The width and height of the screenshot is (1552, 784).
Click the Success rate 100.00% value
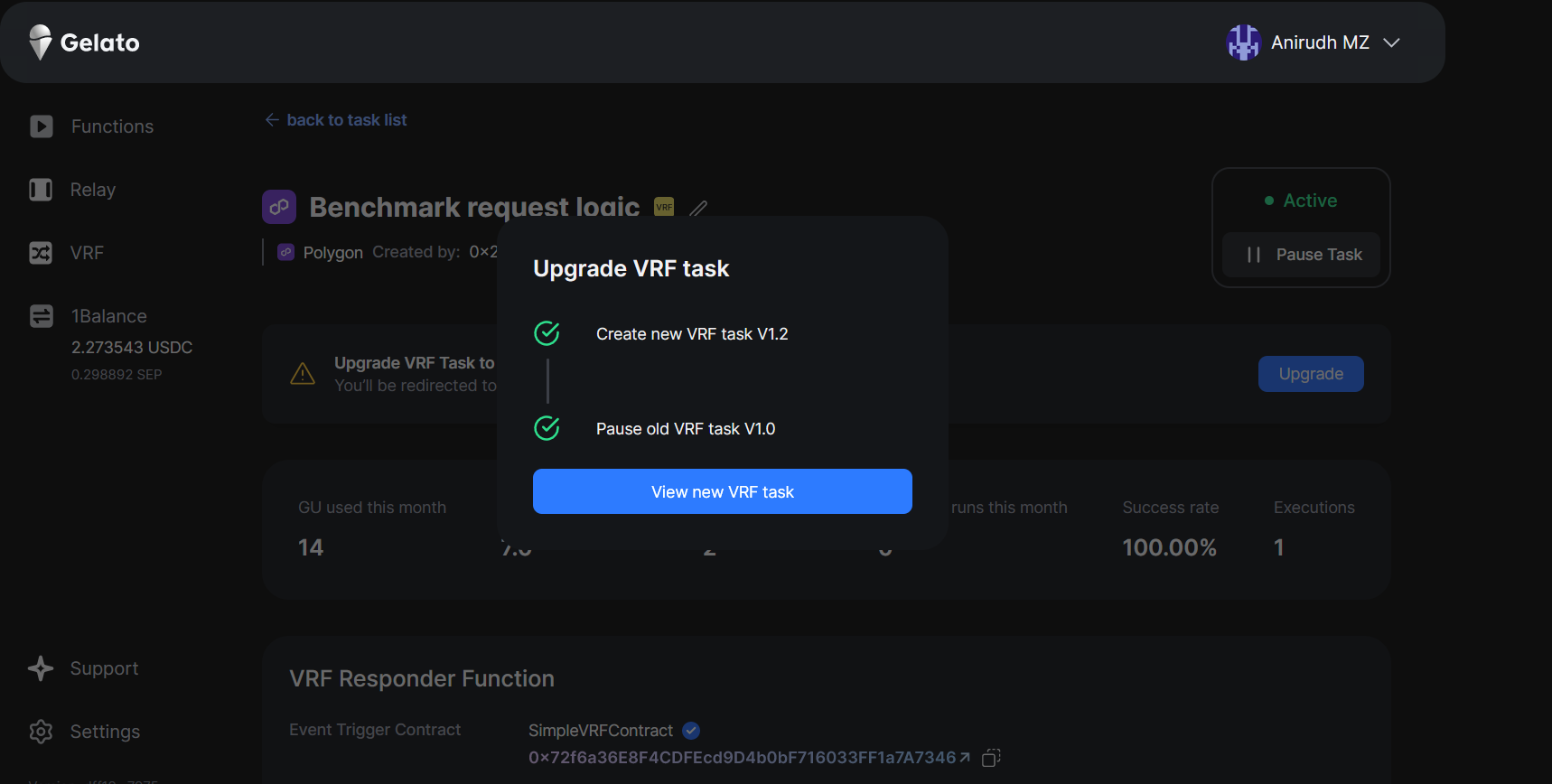(1169, 547)
